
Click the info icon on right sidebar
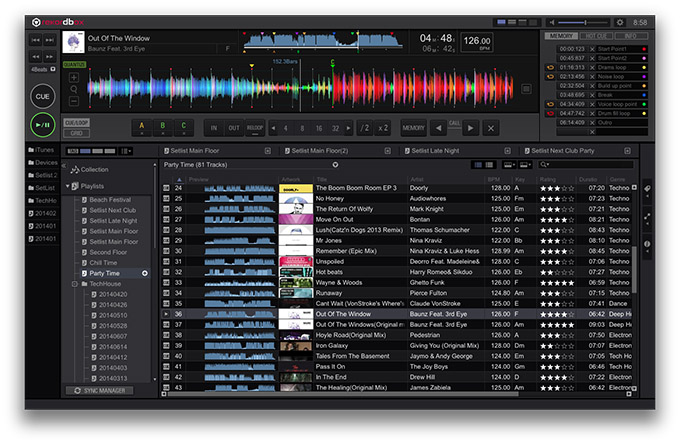click(646, 244)
